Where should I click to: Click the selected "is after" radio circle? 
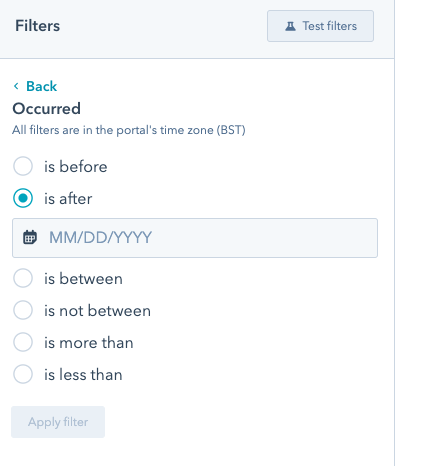point(23,198)
